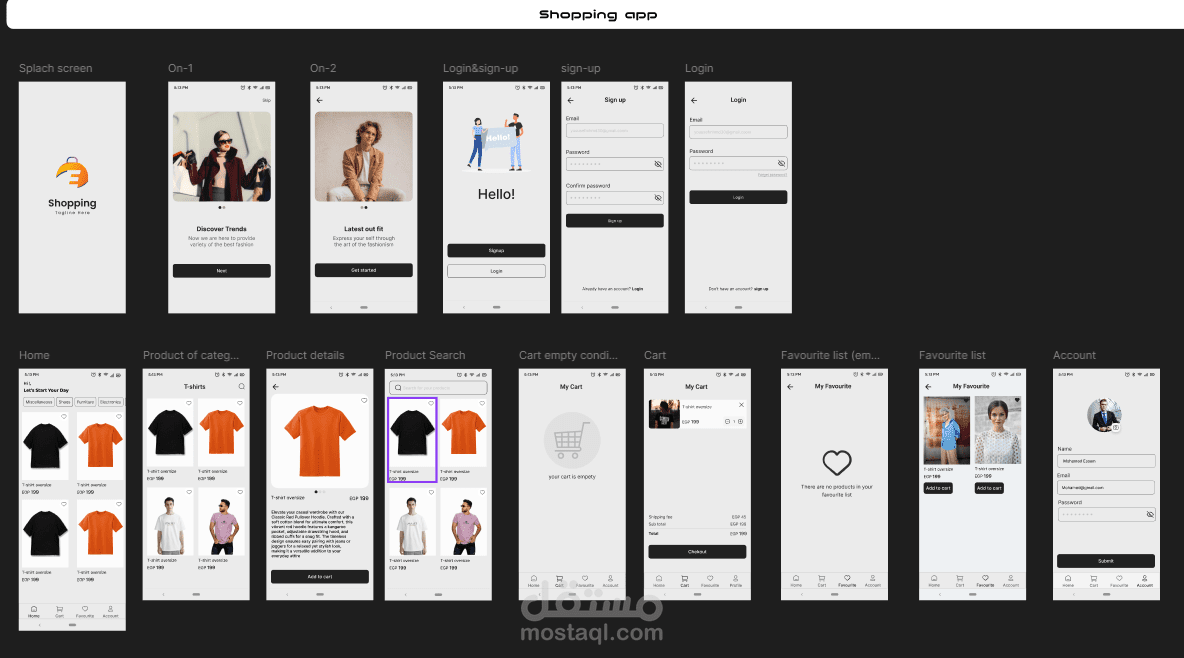Remove the cart item with the X icon
The width and height of the screenshot is (1184, 658).
(742, 405)
